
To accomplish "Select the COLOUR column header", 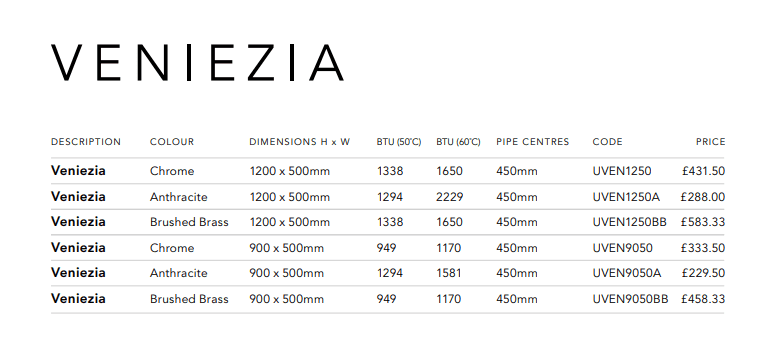I will 172,142.
